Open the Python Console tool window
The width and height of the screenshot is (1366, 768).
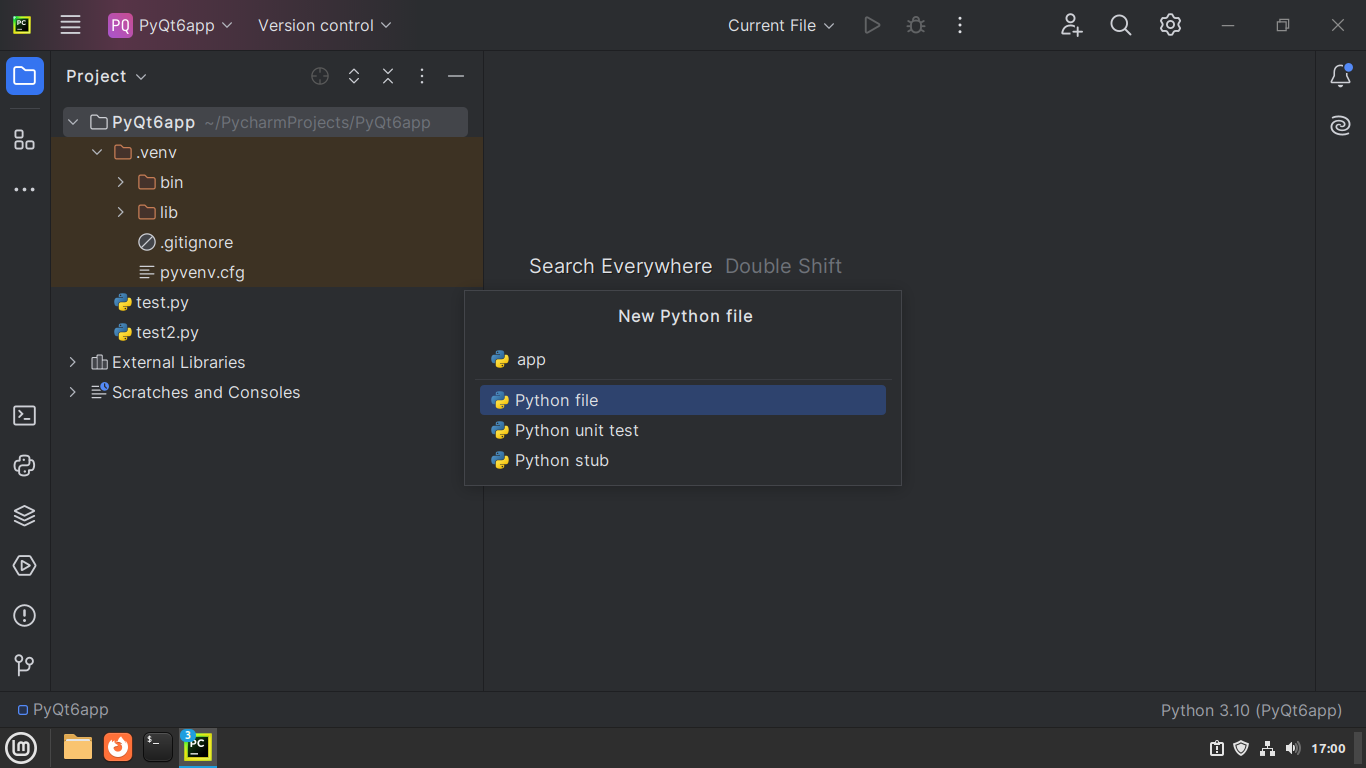coord(25,466)
